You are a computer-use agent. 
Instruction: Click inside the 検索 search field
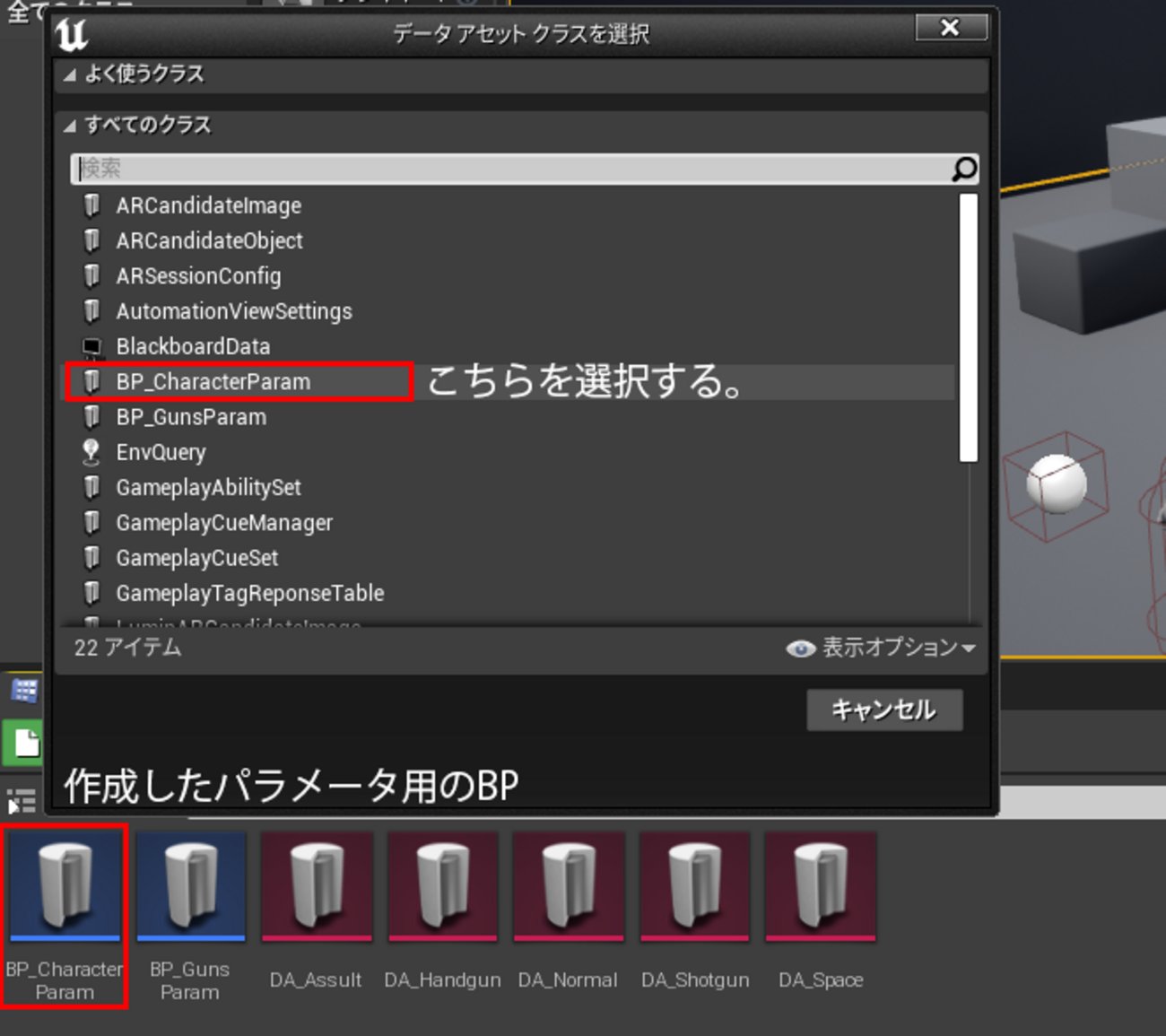[359, 168]
